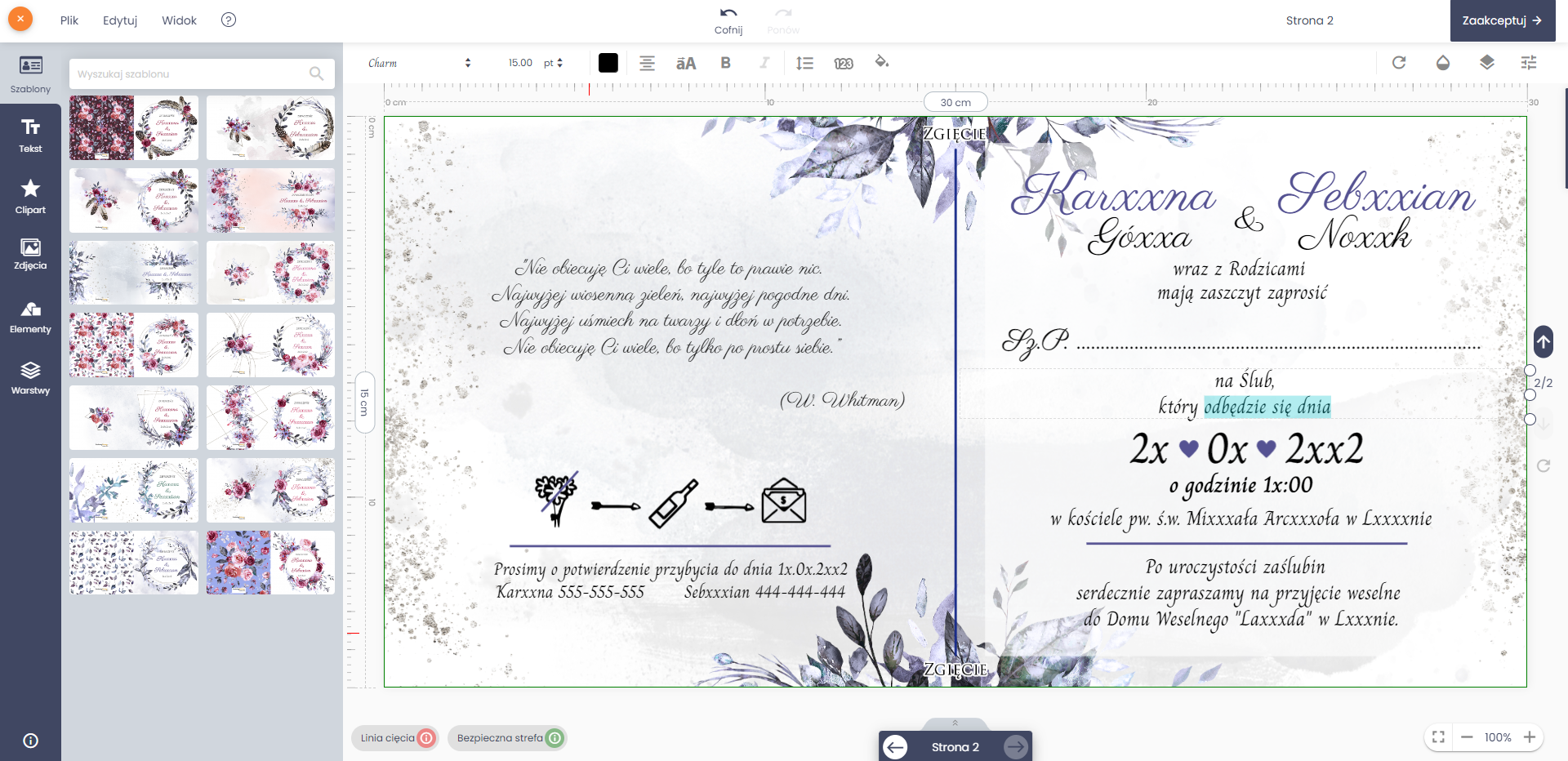
Task: Undo with the Cofnij button
Action: [x=728, y=20]
